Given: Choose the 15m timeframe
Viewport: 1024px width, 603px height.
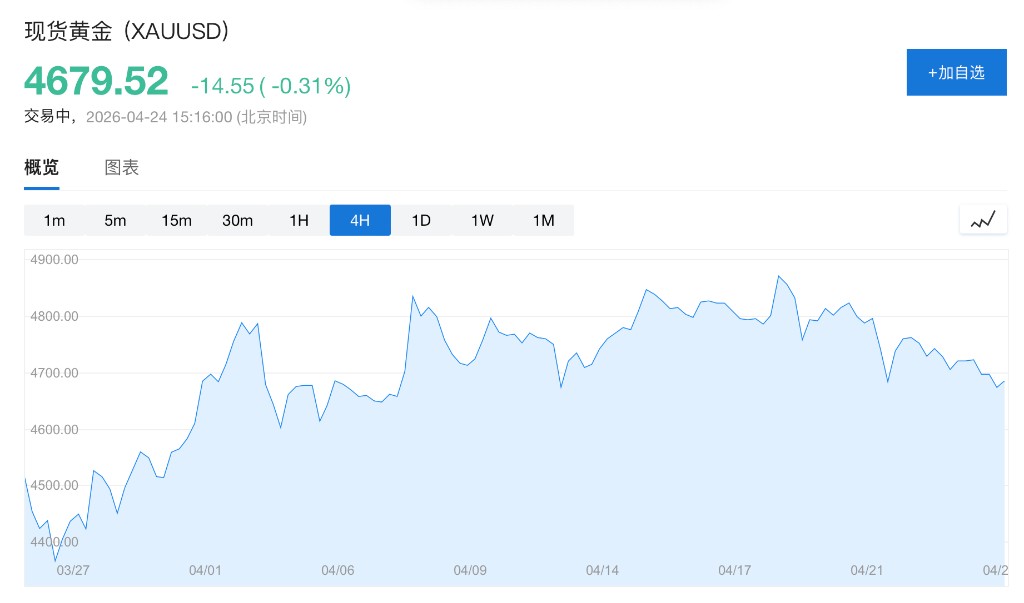Looking at the screenshot, I should click(x=176, y=220).
